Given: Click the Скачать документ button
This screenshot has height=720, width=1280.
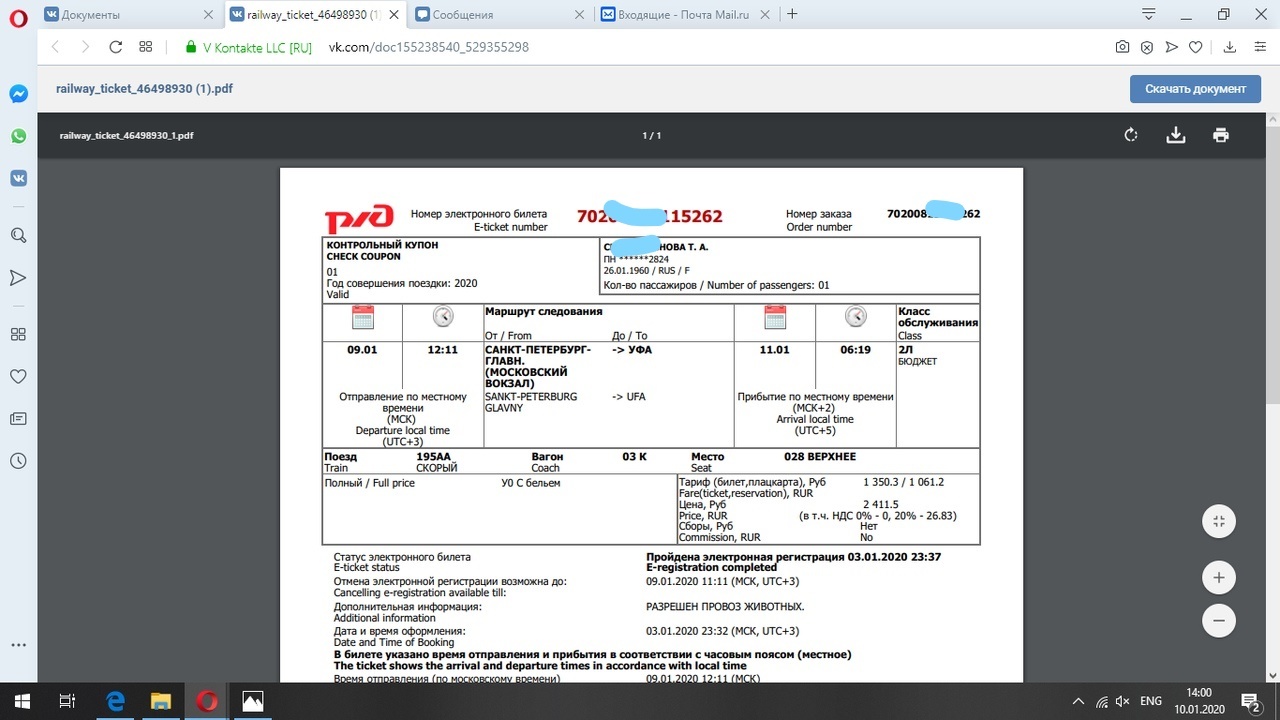Looking at the screenshot, I should (x=1195, y=88).
